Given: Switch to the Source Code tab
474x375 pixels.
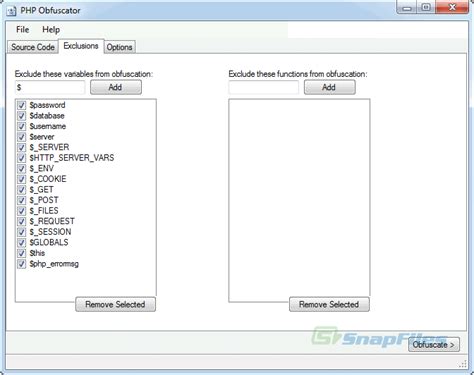Looking at the screenshot, I should pos(33,47).
